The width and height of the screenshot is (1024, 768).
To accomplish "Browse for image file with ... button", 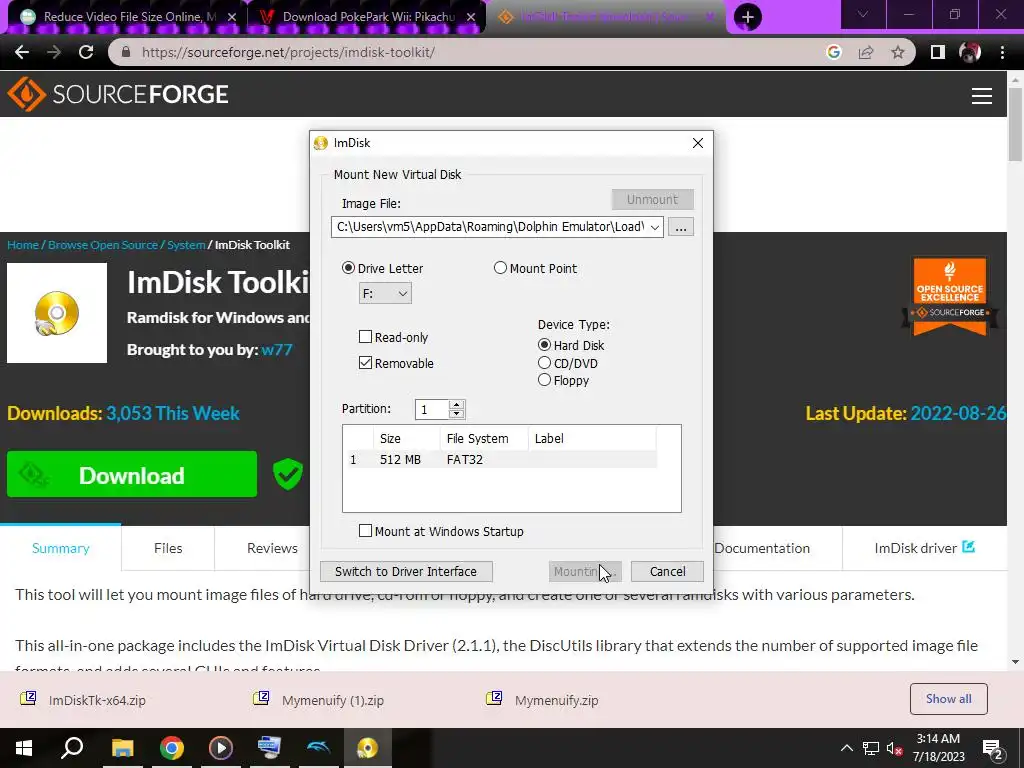I will click(680, 227).
